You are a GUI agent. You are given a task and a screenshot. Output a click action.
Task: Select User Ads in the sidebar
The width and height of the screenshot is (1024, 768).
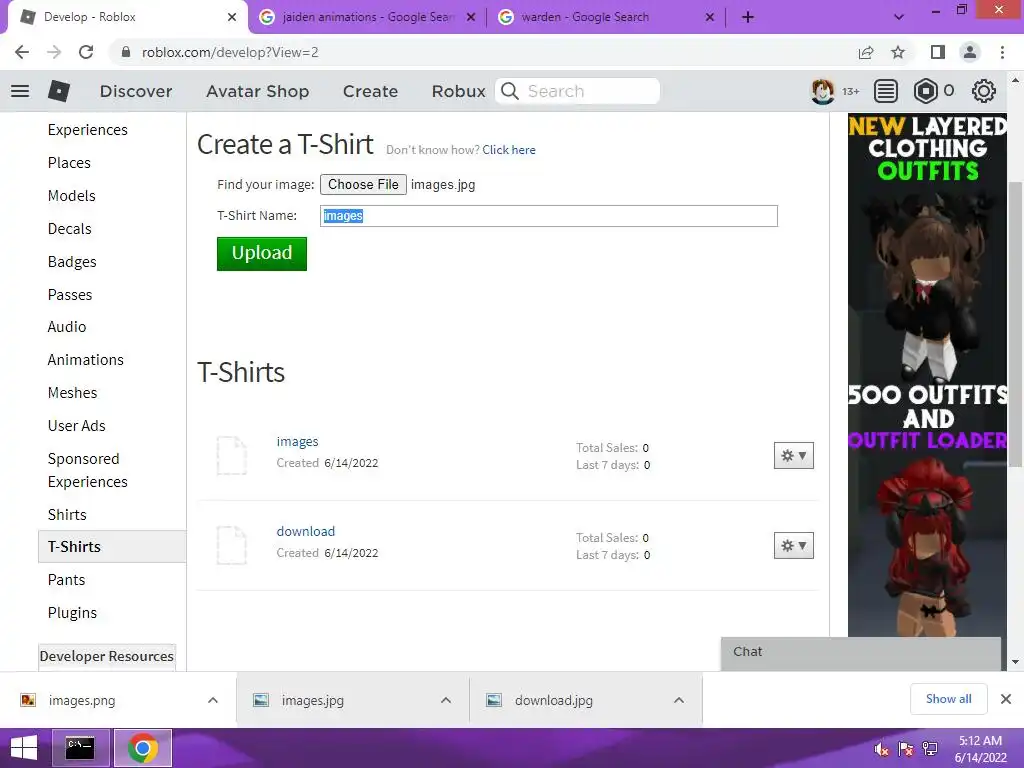[x=76, y=426]
